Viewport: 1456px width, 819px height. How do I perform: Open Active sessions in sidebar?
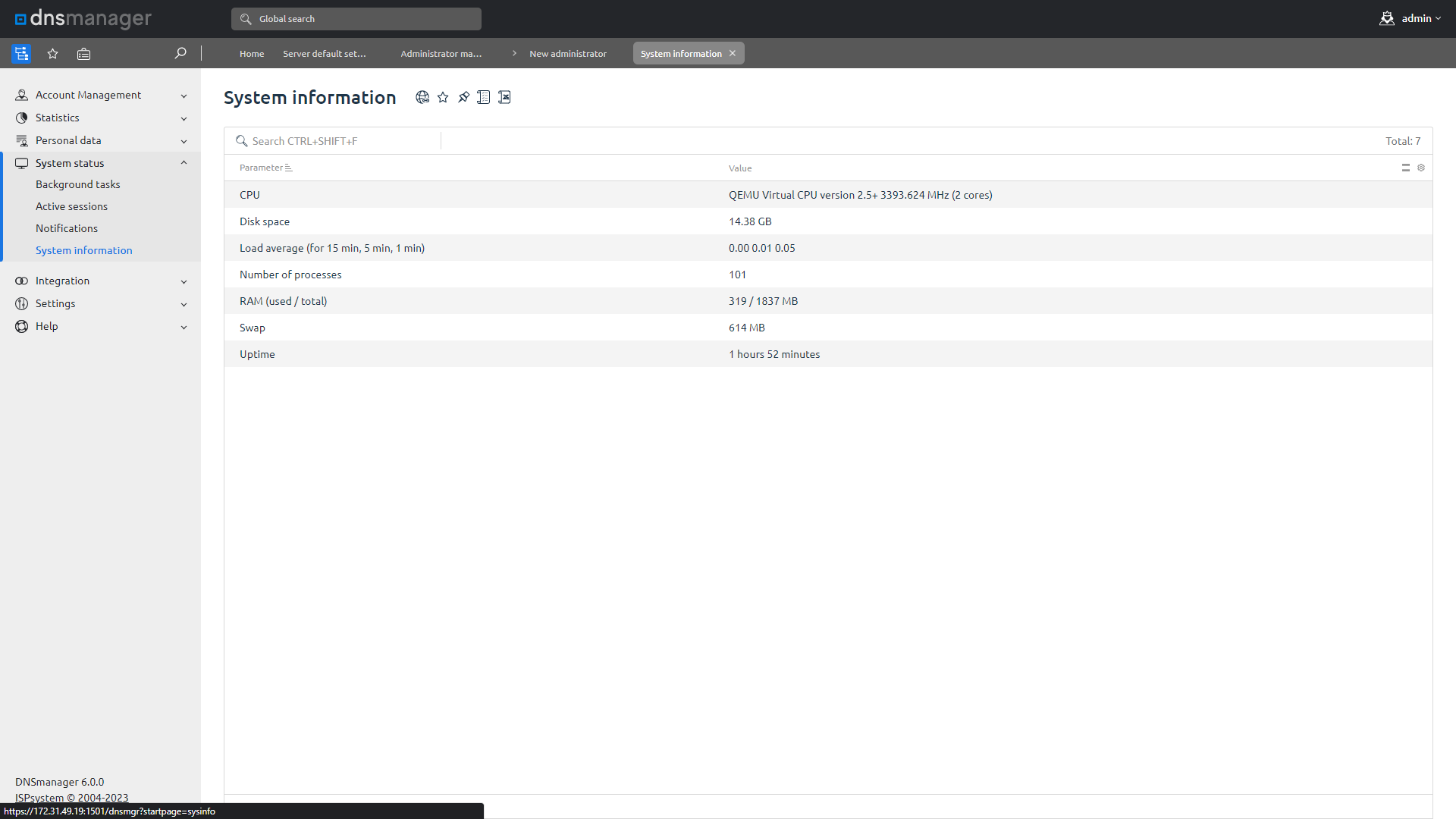[x=71, y=206]
